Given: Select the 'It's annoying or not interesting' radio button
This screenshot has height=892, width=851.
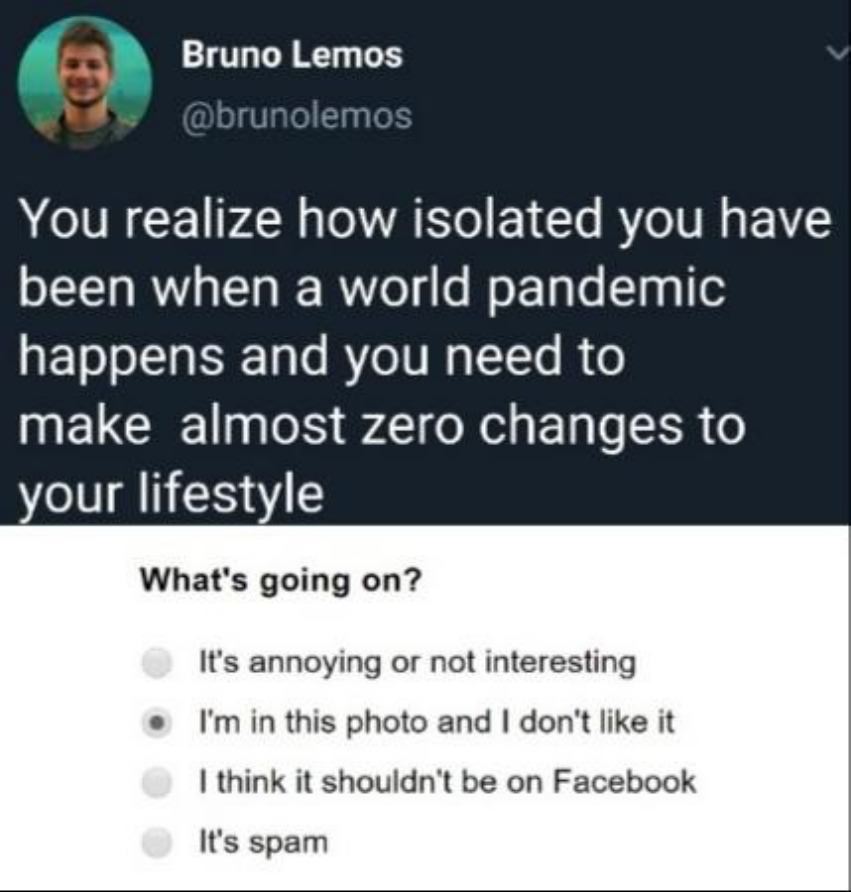Looking at the screenshot, I should point(157,663).
